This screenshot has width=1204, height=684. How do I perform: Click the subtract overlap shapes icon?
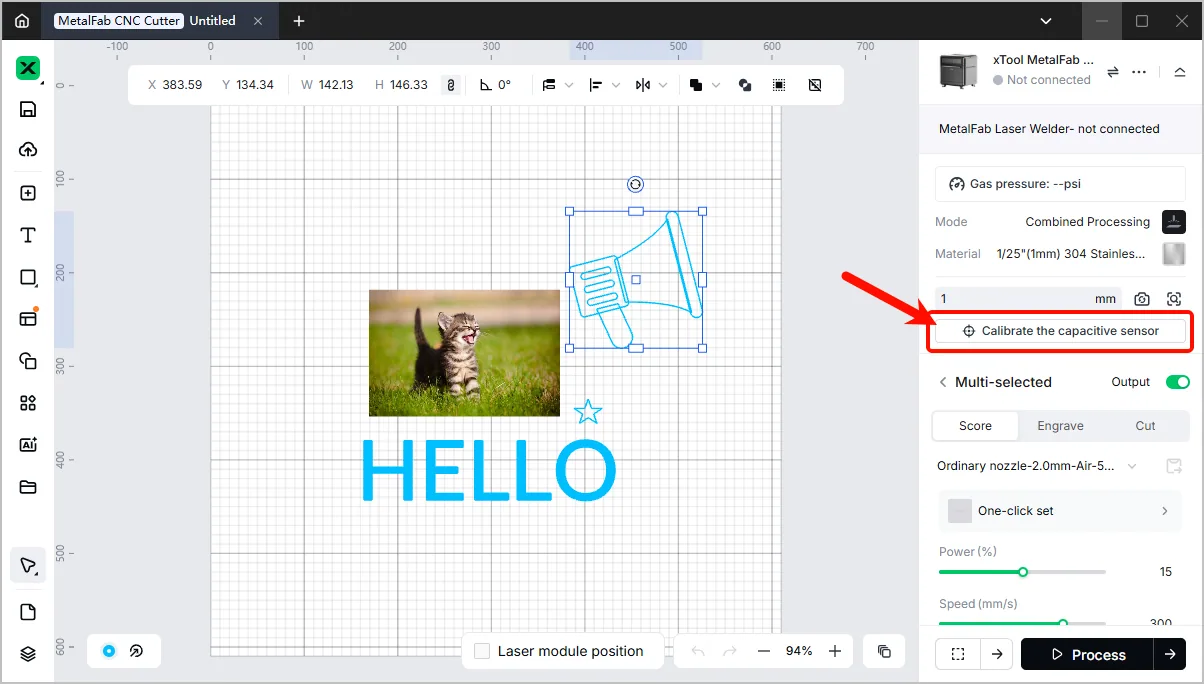pos(745,85)
